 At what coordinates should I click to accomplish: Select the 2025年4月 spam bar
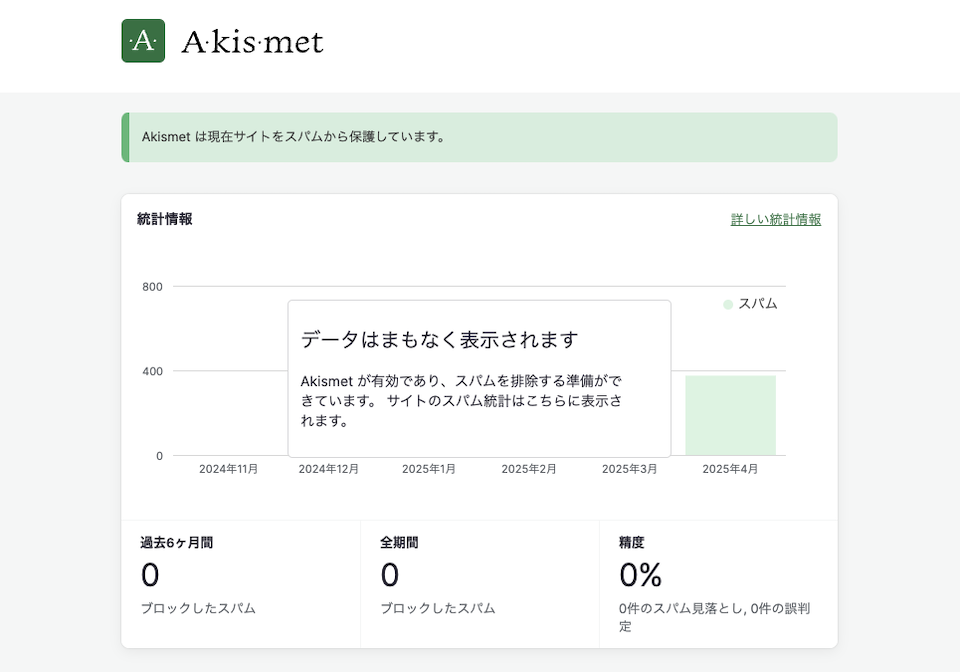point(730,416)
